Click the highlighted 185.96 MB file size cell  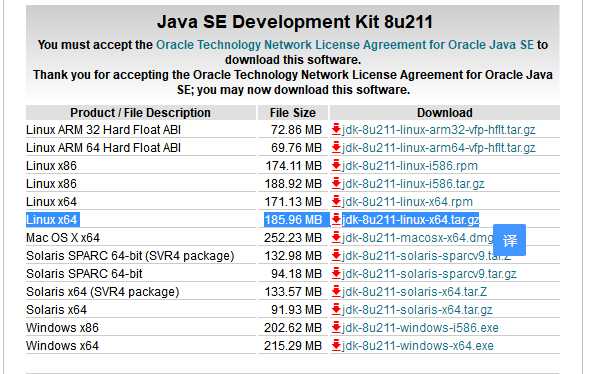click(x=293, y=220)
